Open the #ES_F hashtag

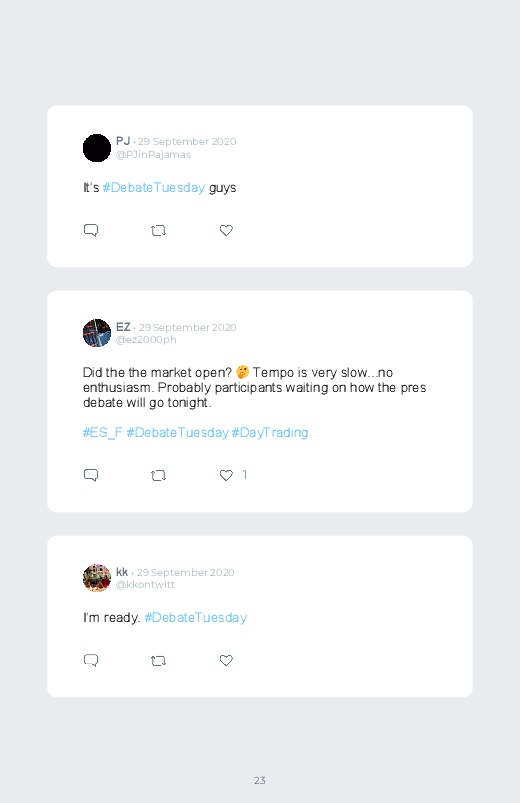(102, 433)
